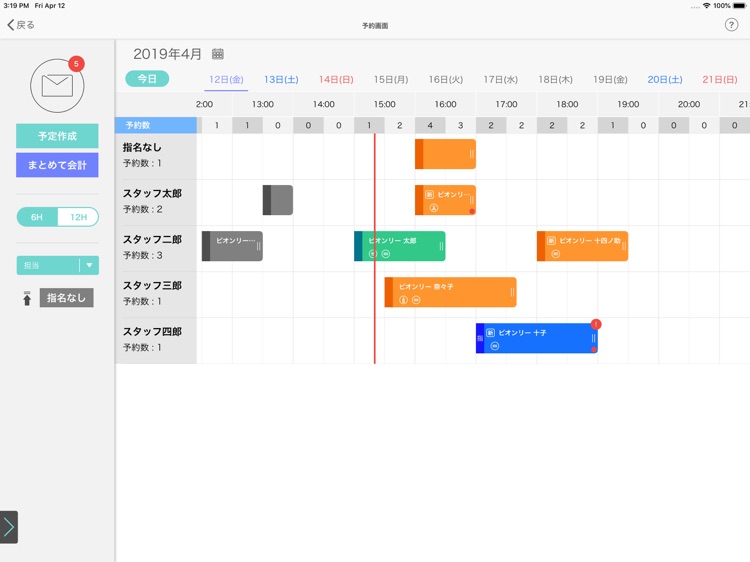Screen dimensions: 750x562
Task: Tap the battery indicator in status bar
Action: 739,6
